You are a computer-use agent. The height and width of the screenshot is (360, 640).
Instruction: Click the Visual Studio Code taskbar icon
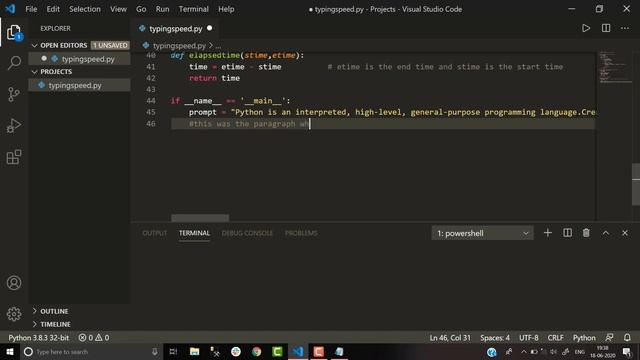point(298,351)
